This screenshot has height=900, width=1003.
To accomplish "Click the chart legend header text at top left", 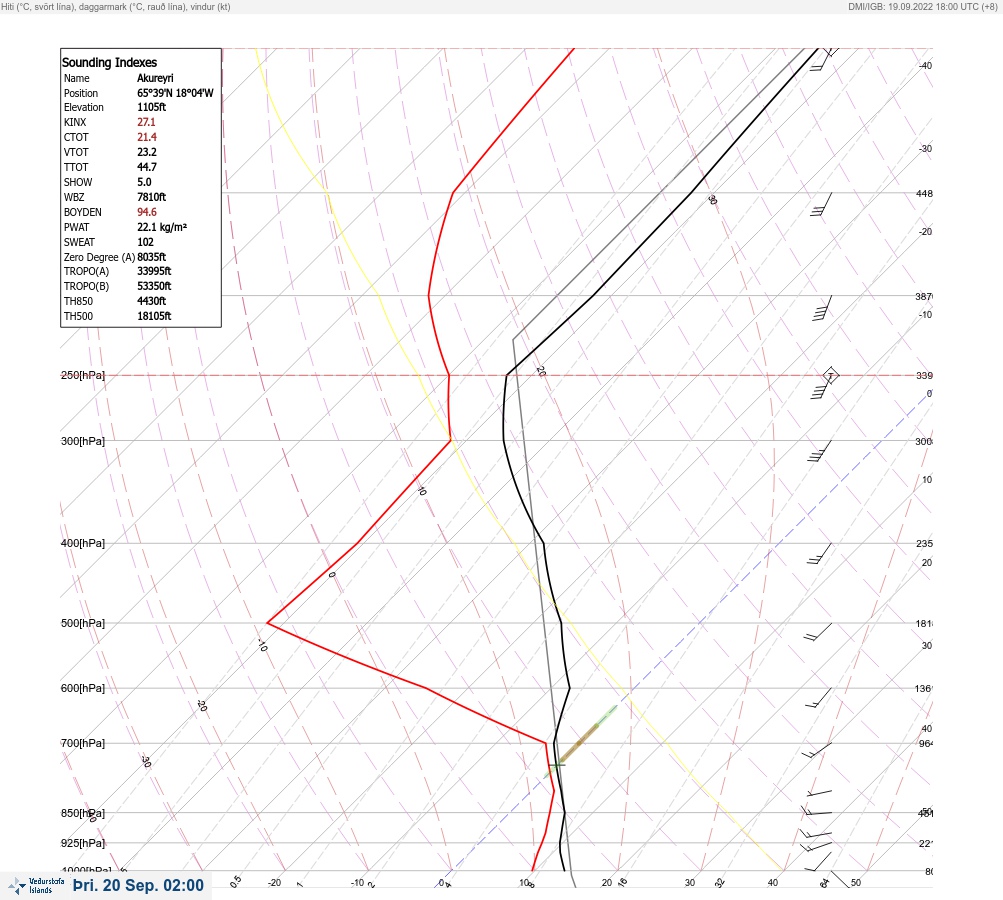I will [x=116, y=6].
